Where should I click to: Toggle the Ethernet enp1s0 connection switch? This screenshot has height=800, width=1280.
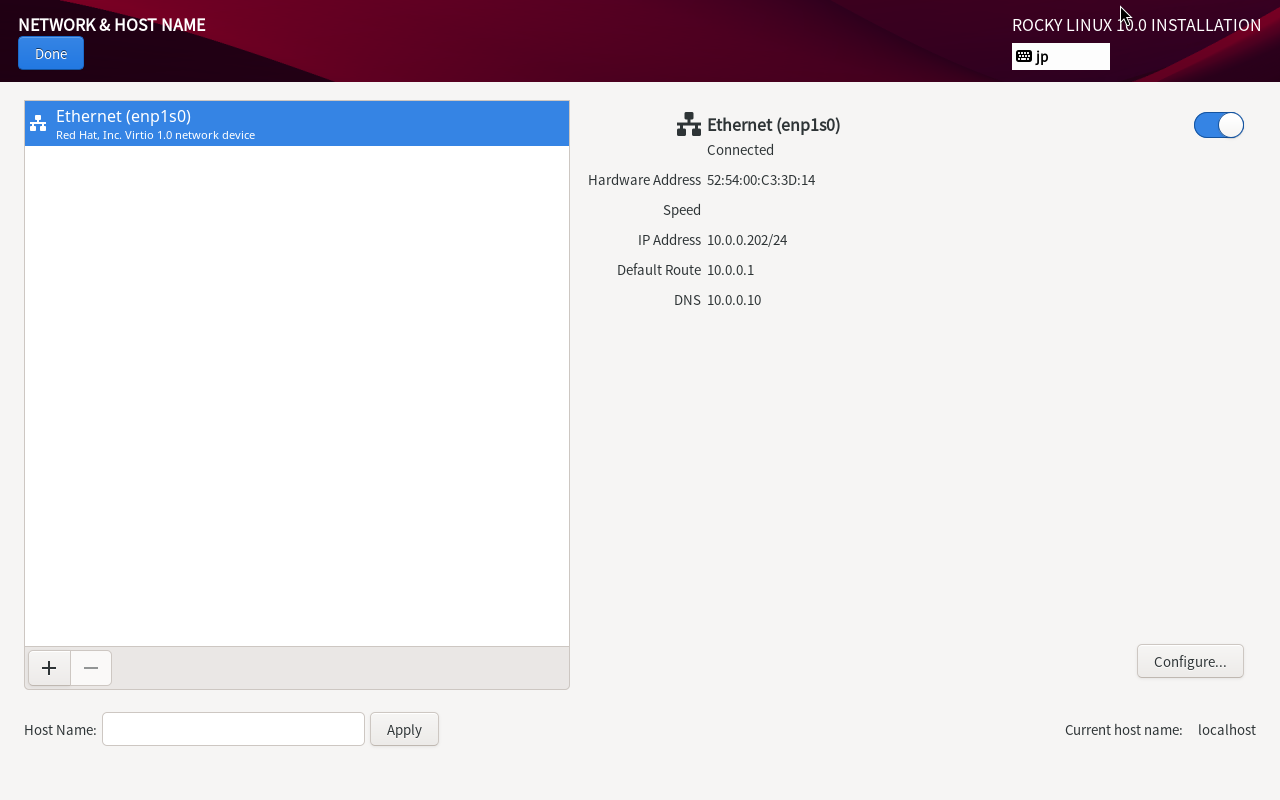pyautogui.click(x=1218, y=125)
